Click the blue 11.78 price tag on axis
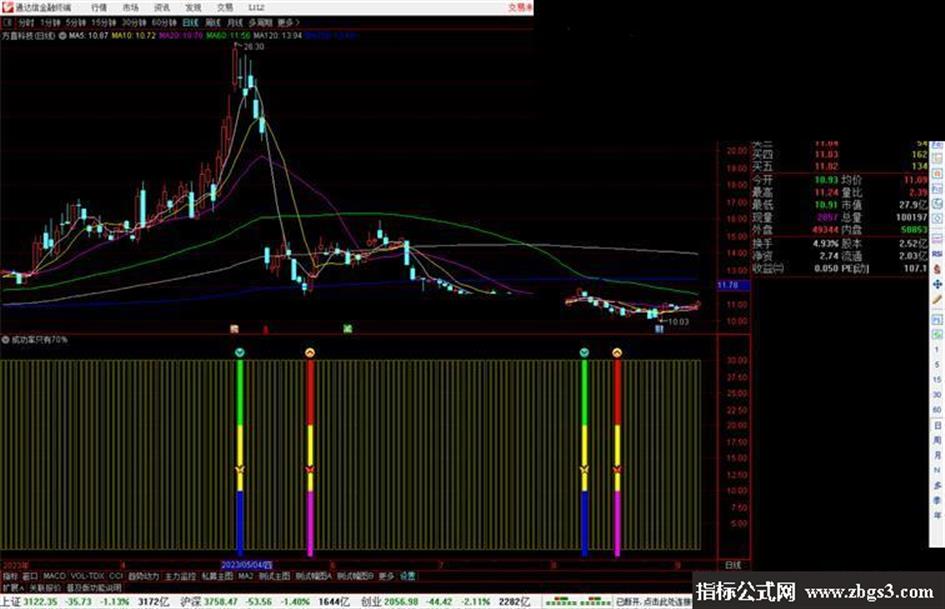Image resolution: width=945 pixels, height=609 pixels. pyautogui.click(x=732, y=285)
